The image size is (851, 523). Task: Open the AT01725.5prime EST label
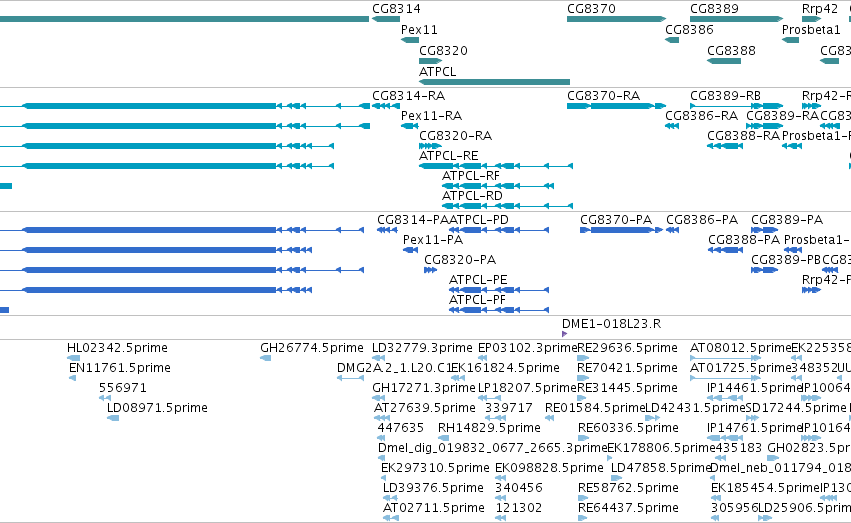coord(740,368)
